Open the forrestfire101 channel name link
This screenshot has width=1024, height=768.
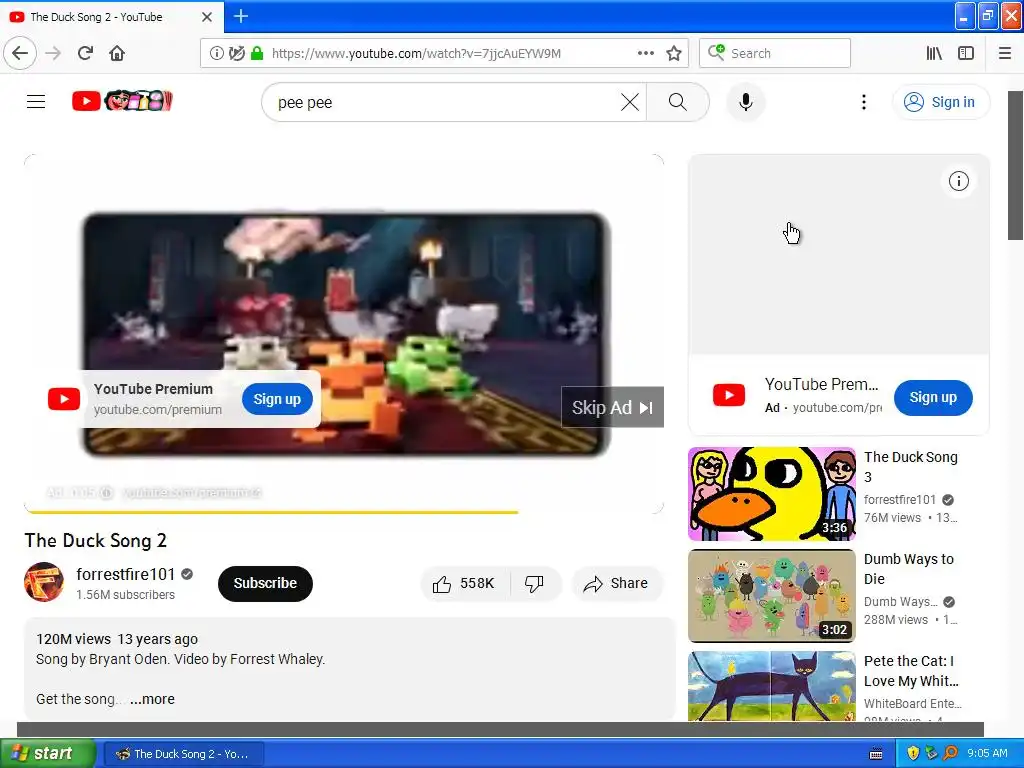[125, 574]
